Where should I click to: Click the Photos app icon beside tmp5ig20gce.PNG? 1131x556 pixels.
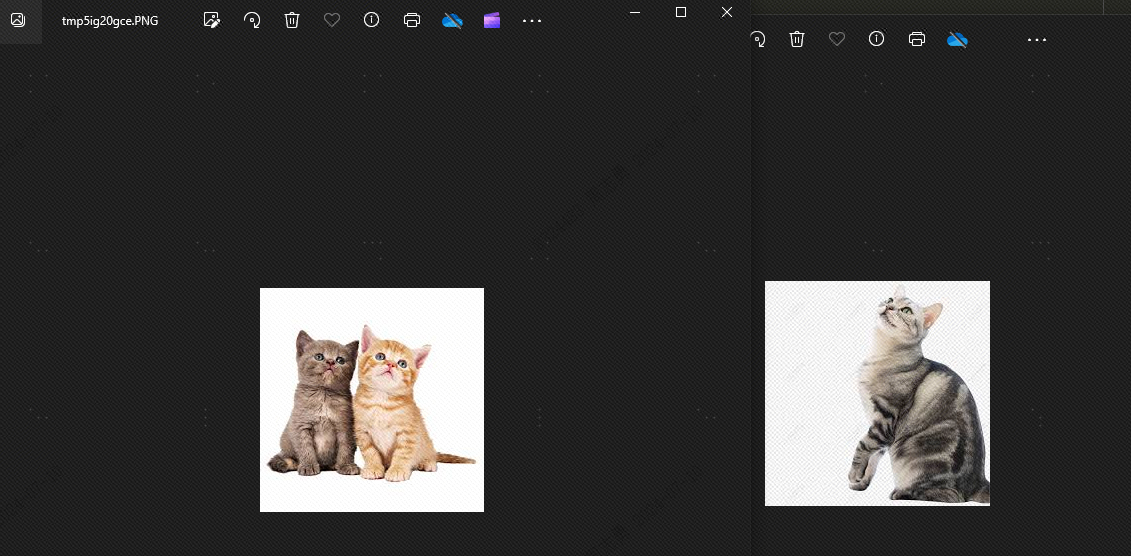[x=18, y=20]
